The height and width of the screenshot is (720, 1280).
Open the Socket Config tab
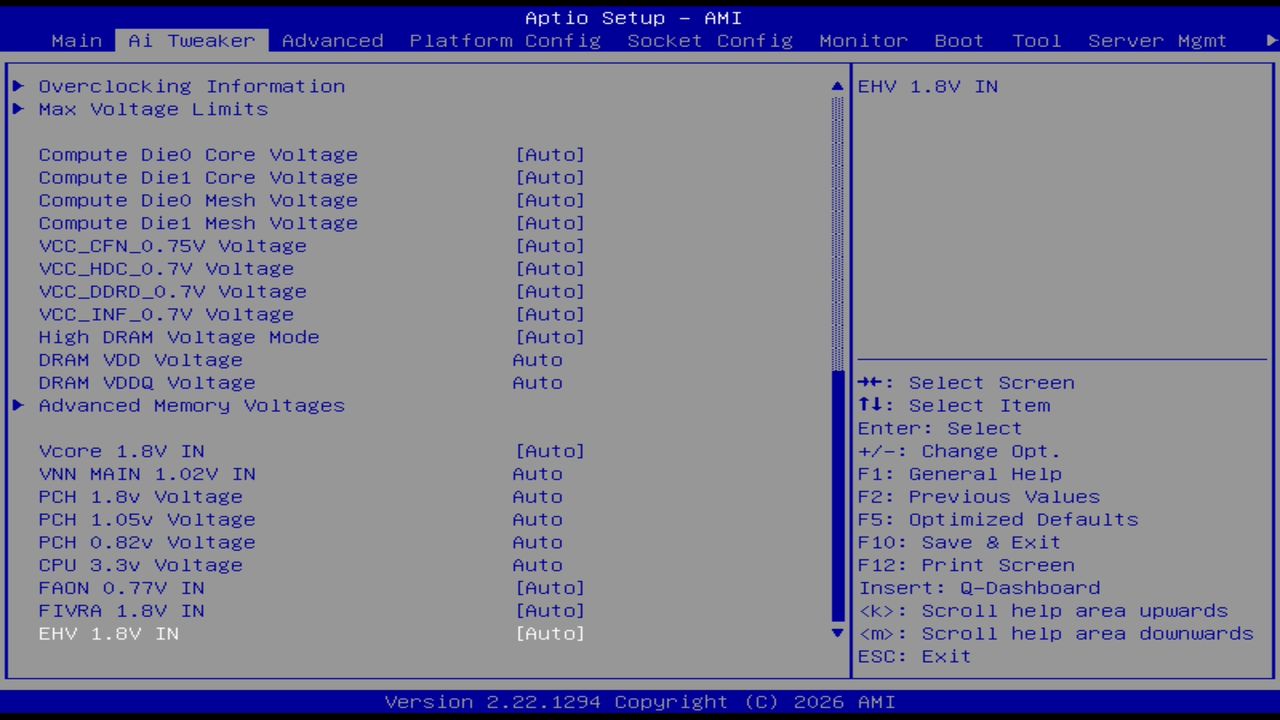708,40
